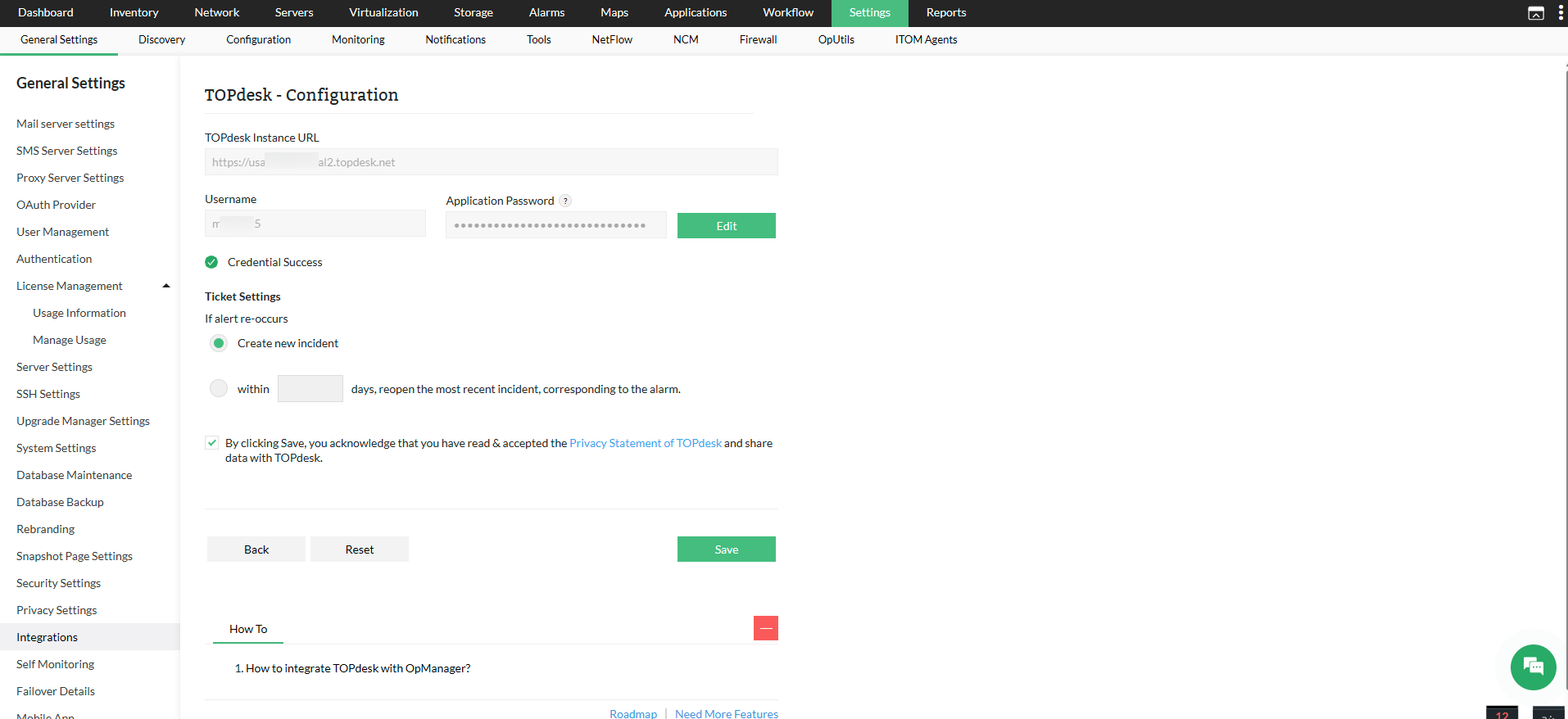Open the Workflow top menu

pyautogui.click(x=788, y=12)
